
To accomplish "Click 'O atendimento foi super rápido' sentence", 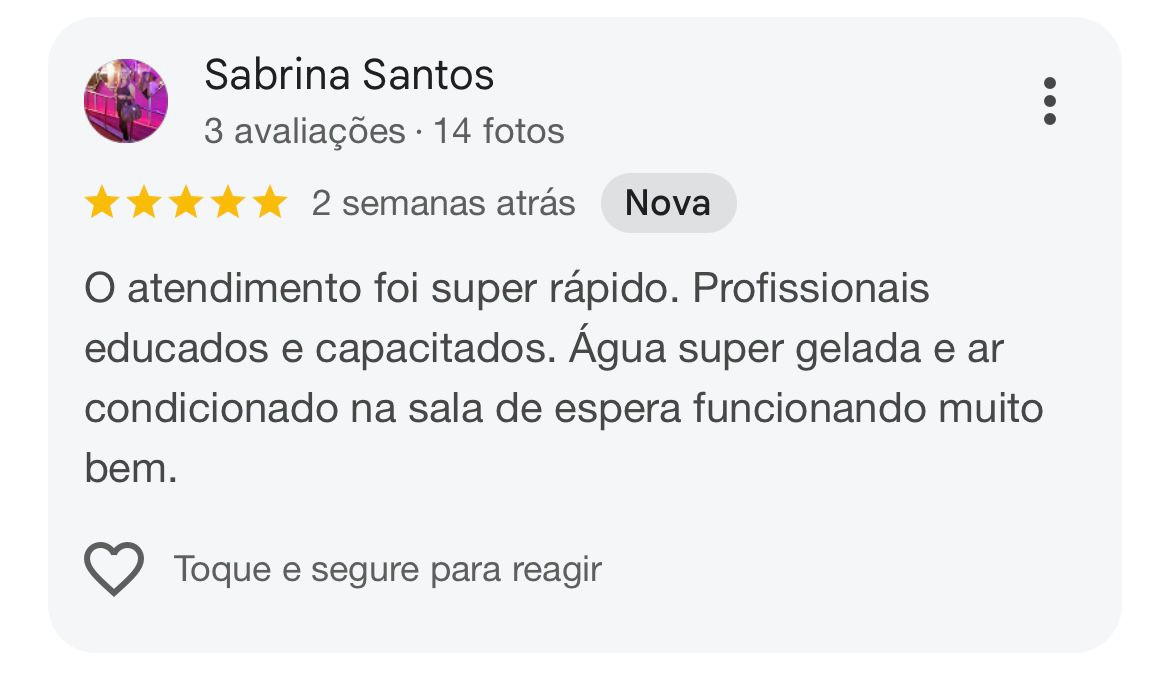I will click(x=381, y=289).
